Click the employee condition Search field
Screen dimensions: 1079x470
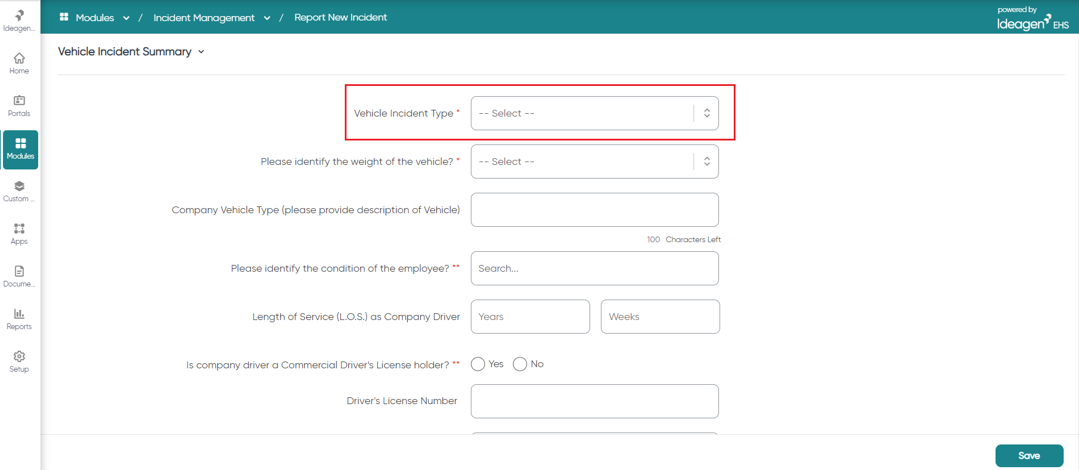coord(595,268)
